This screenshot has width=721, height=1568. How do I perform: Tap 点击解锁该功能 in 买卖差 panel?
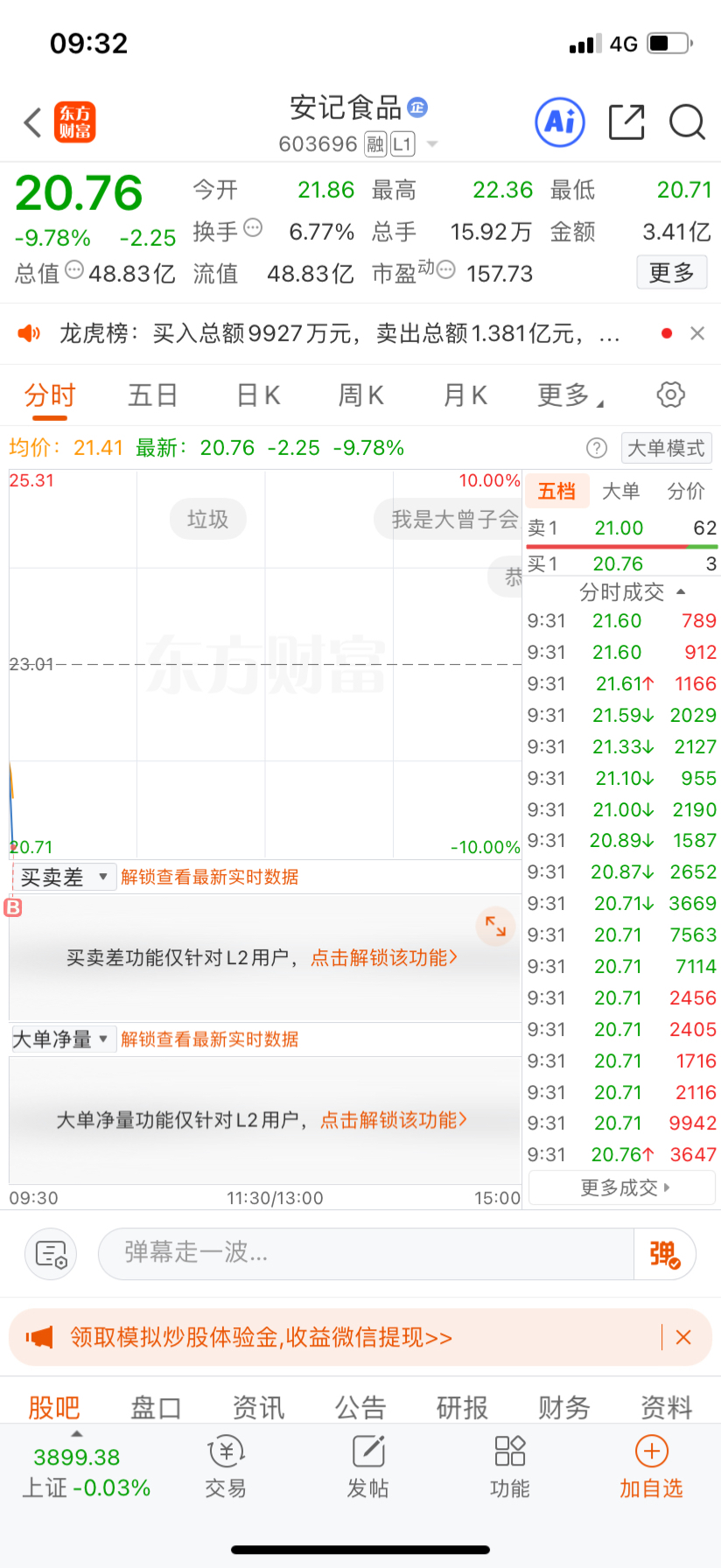pos(384,958)
